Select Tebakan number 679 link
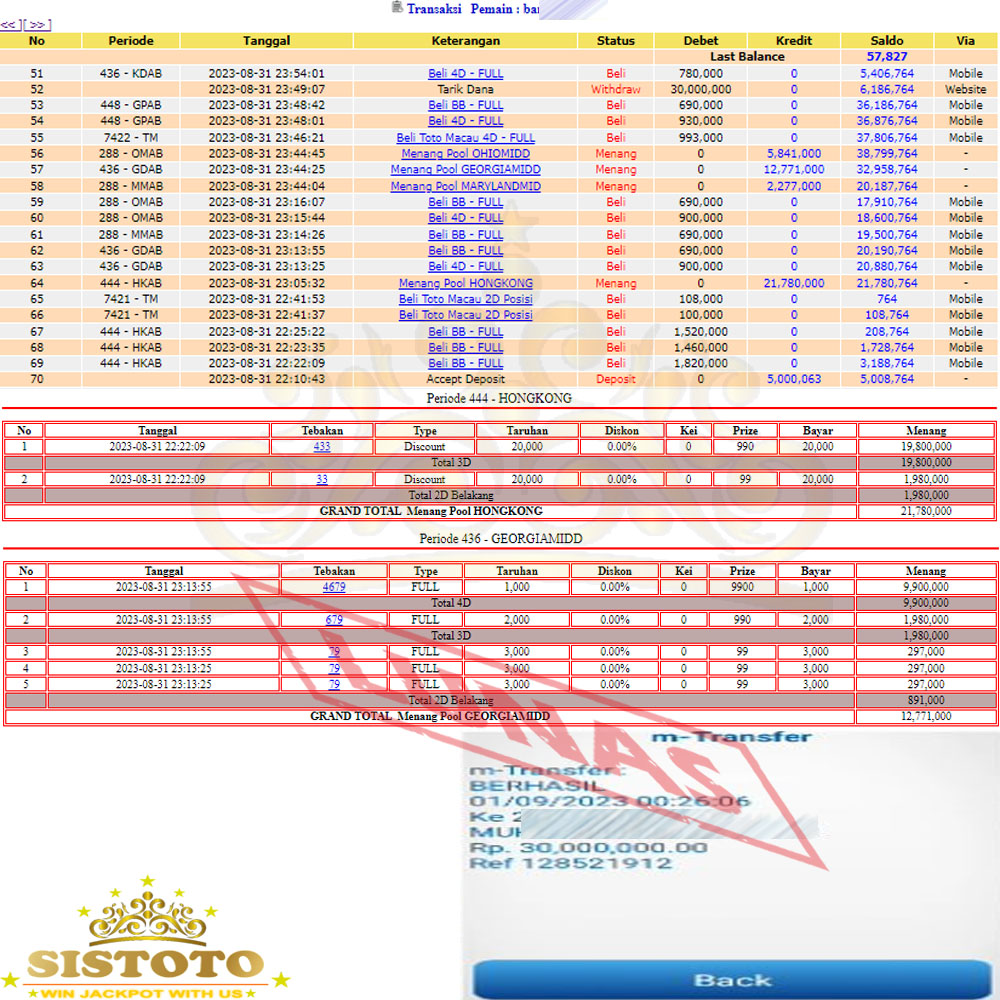This screenshot has width=1000, height=1000. pos(334,620)
